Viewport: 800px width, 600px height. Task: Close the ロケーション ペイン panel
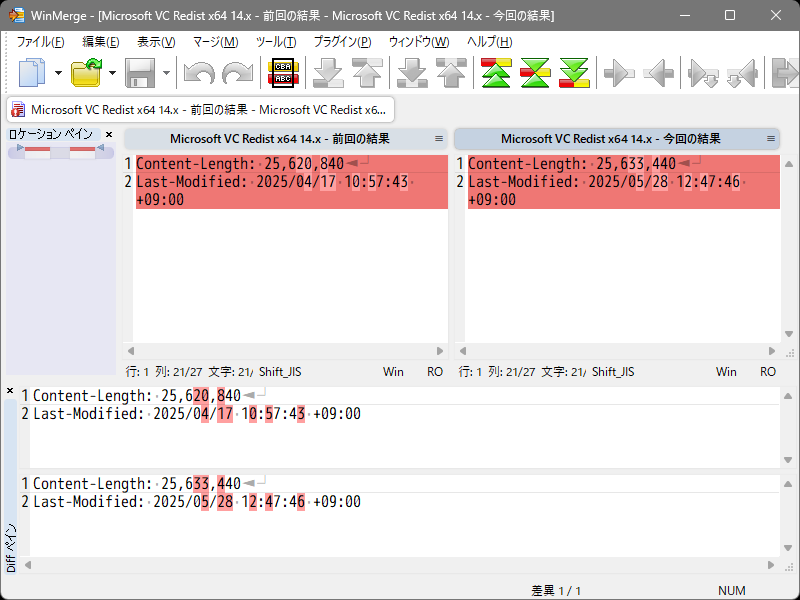point(109,135)
